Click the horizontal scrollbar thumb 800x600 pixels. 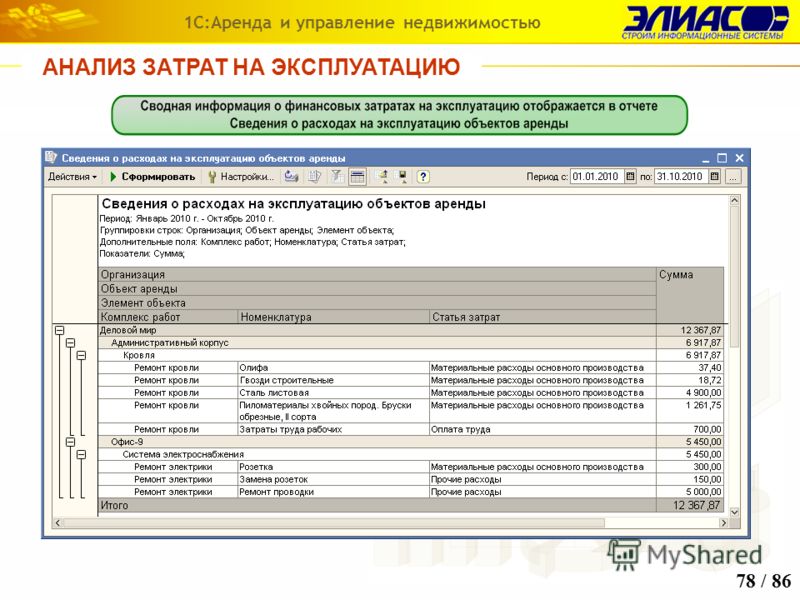tap(334, 523)
